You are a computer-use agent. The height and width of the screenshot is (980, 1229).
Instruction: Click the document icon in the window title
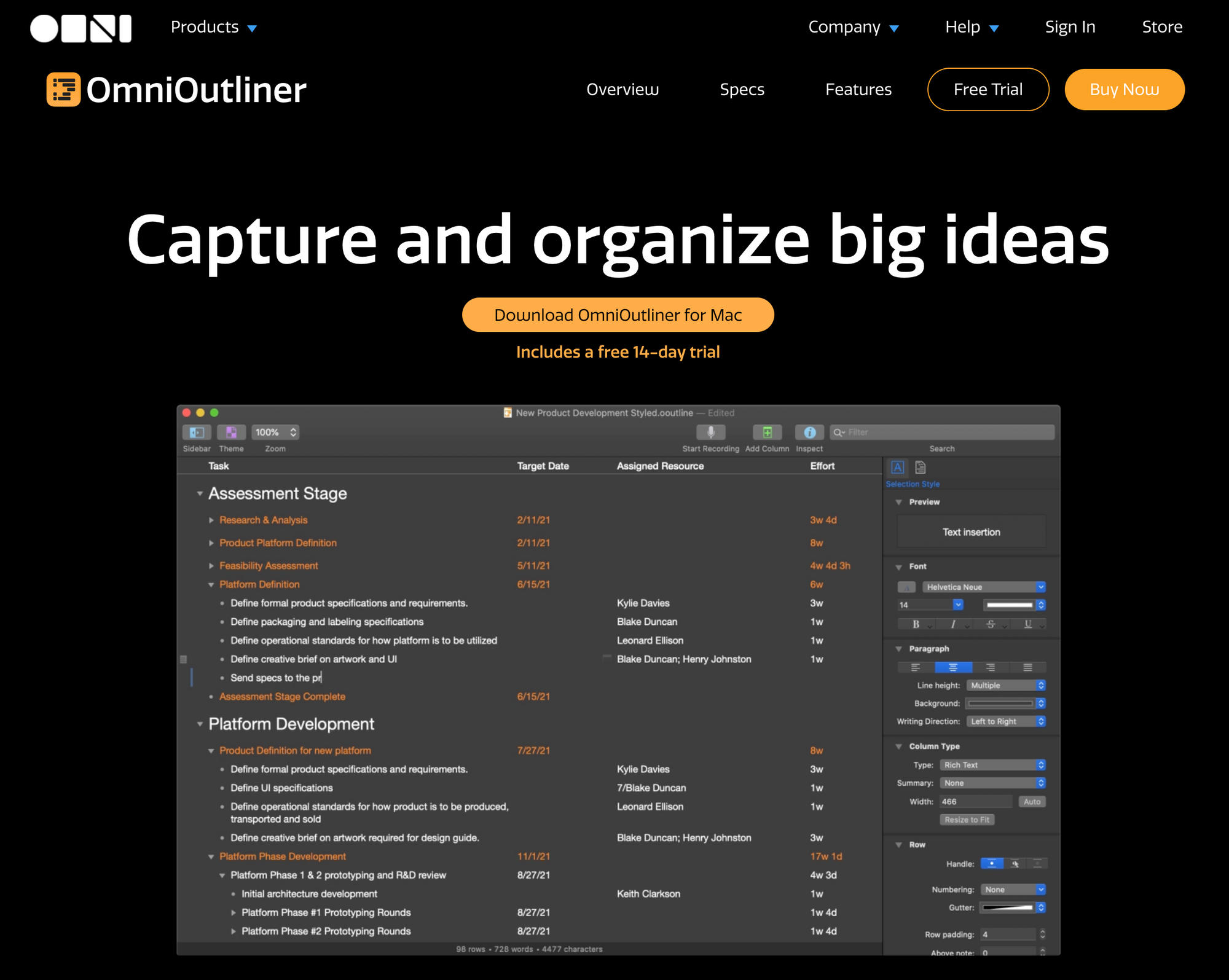pyautogui.click(x=508, y=413)
